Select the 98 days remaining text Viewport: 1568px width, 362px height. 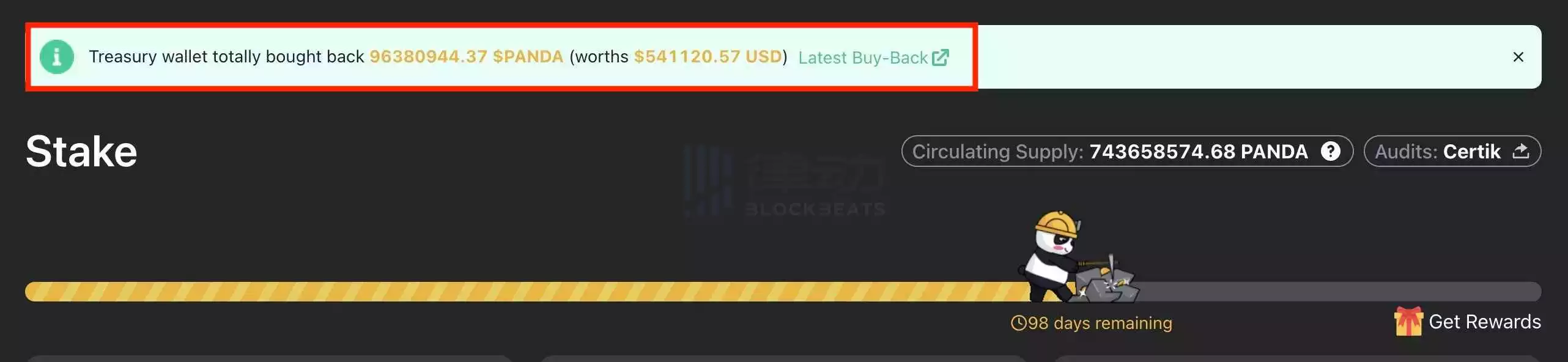1100,323
